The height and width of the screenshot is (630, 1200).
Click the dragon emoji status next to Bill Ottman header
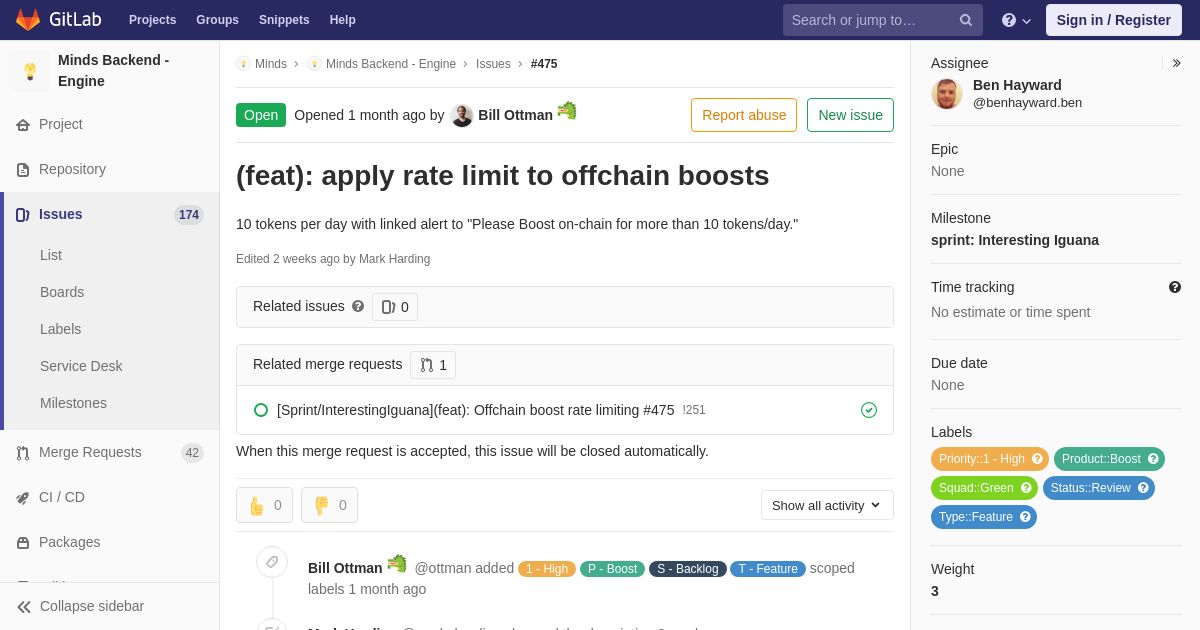click(567, 111)
